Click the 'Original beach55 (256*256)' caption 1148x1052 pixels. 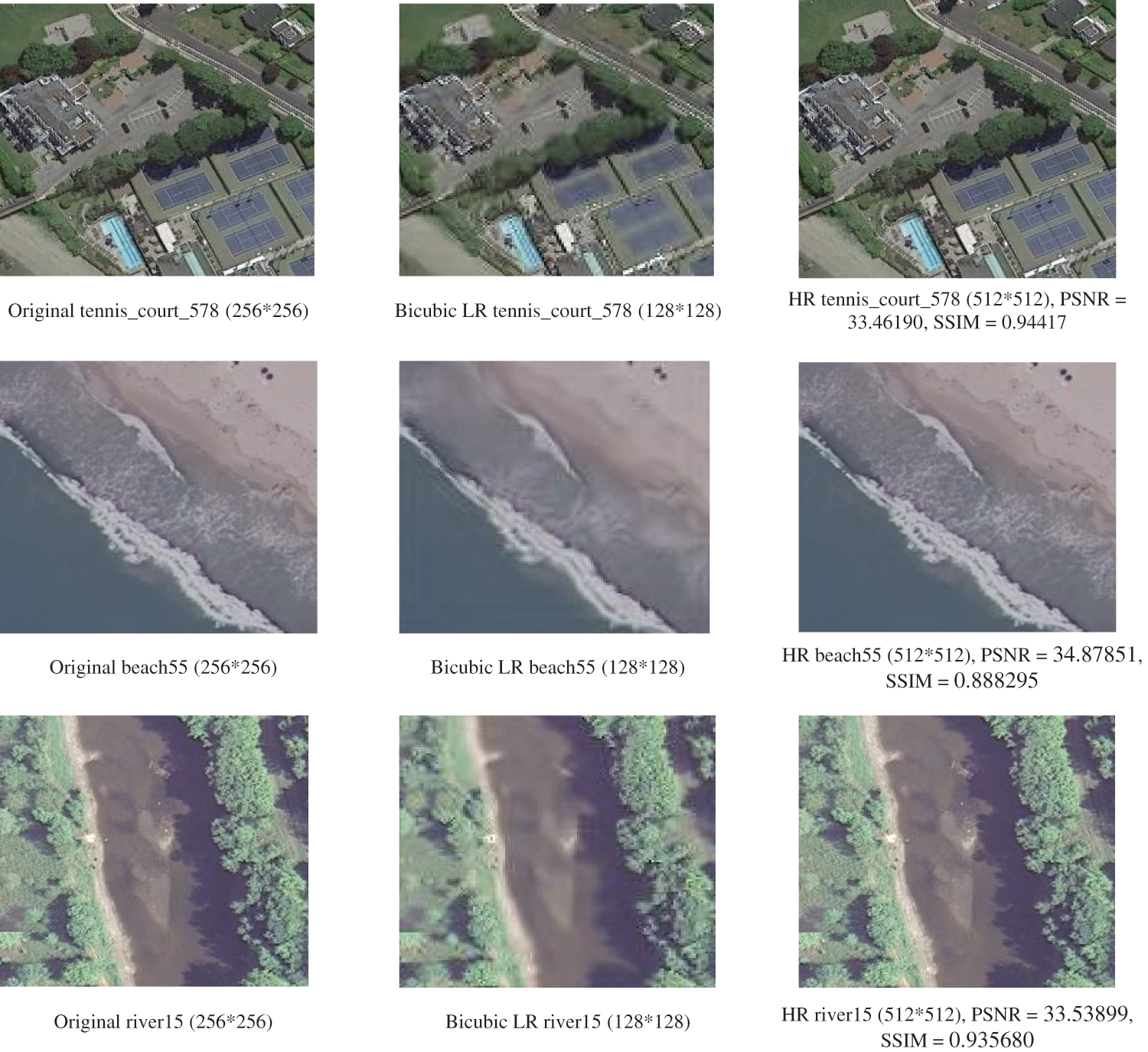pyautogui.click(x=163, y=667)
